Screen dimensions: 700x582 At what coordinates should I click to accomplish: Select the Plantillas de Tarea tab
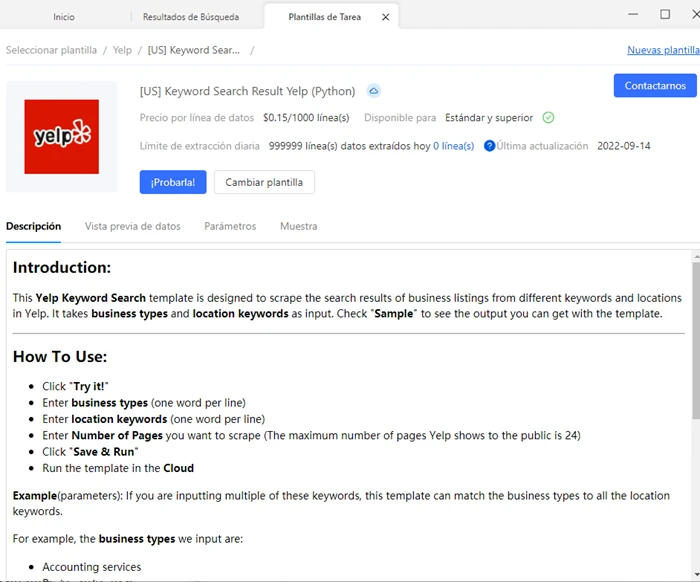325,17
